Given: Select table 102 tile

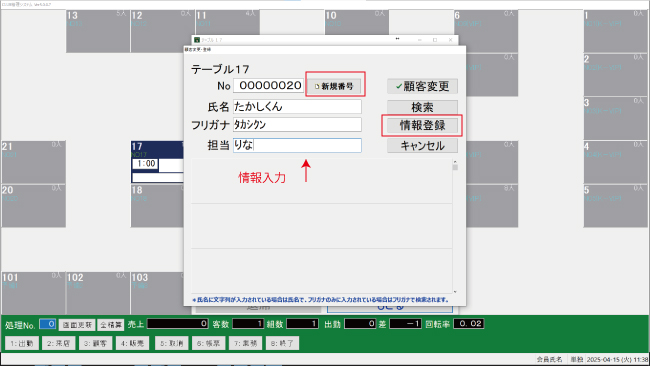Looking at the screenshot, I should coord(98,293).
